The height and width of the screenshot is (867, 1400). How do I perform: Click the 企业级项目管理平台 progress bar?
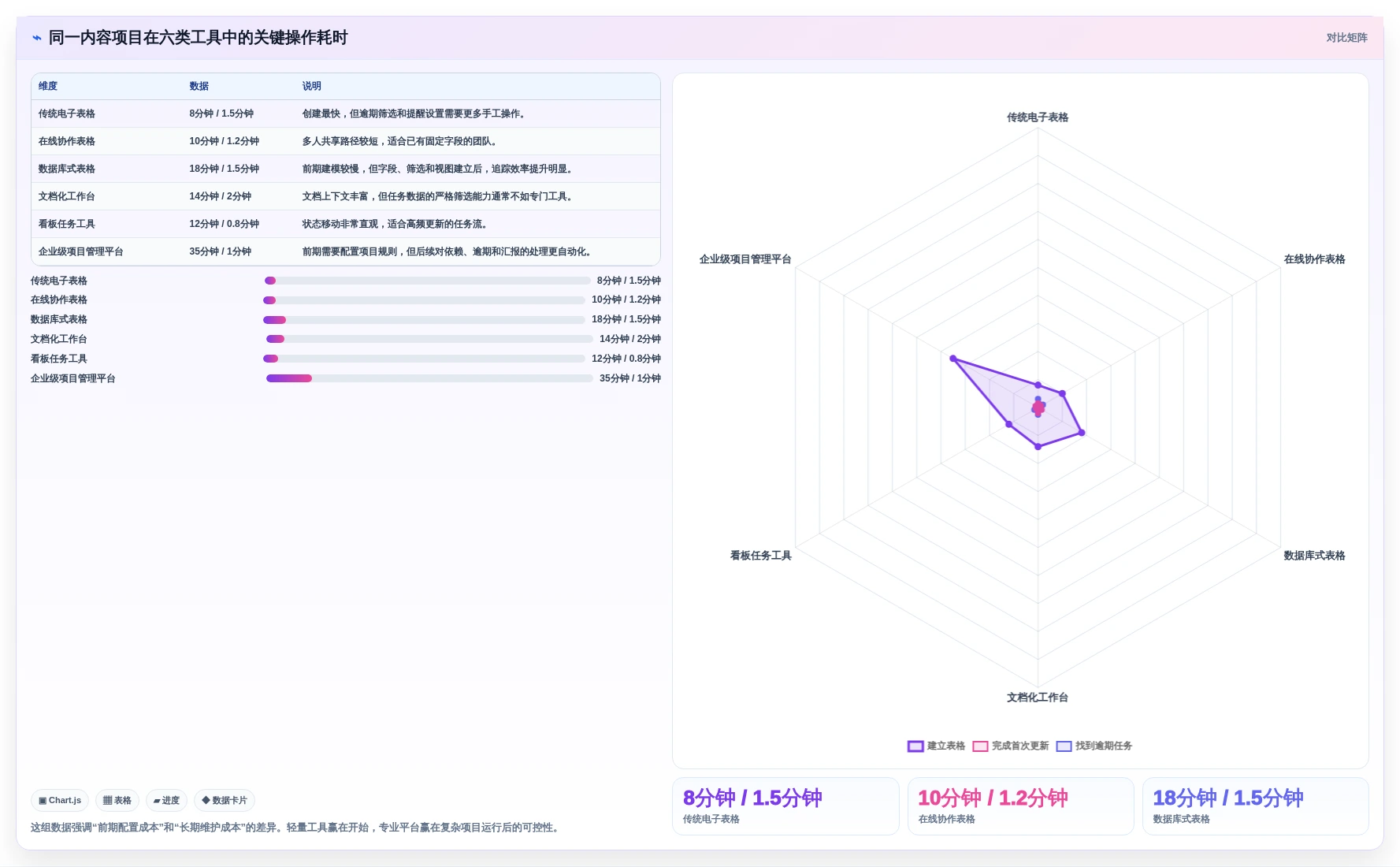429,378
